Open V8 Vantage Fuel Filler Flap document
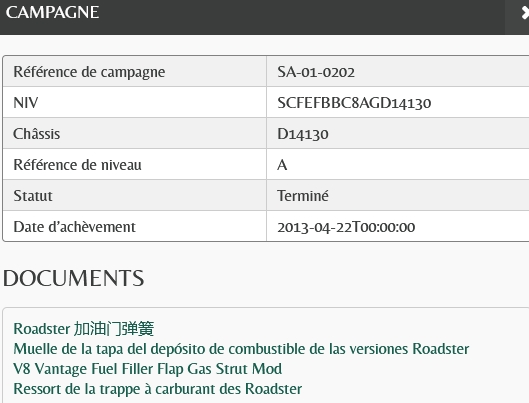 [x=148, y=369]
